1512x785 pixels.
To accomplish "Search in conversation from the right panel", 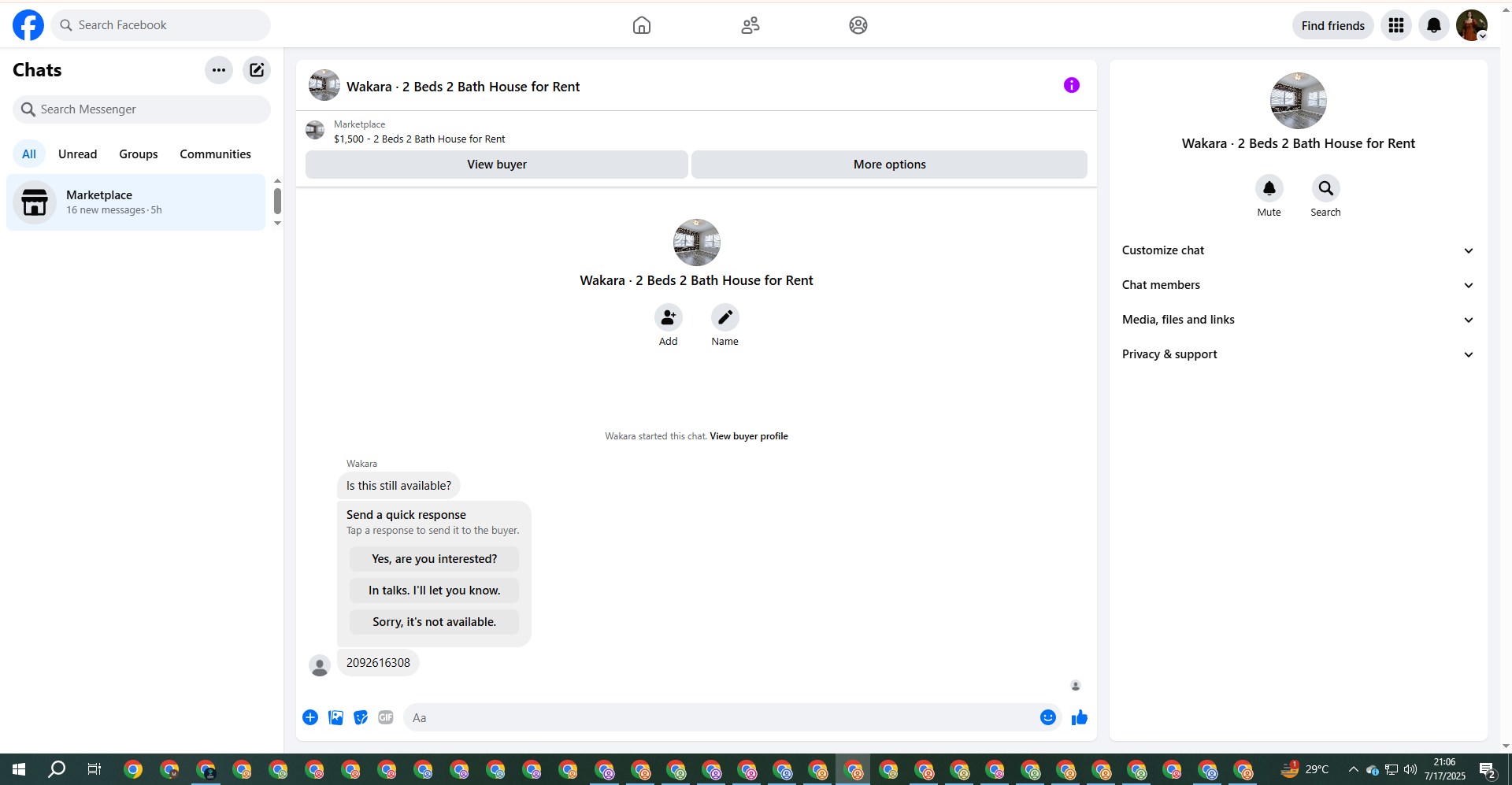I will coord(1326,188).
